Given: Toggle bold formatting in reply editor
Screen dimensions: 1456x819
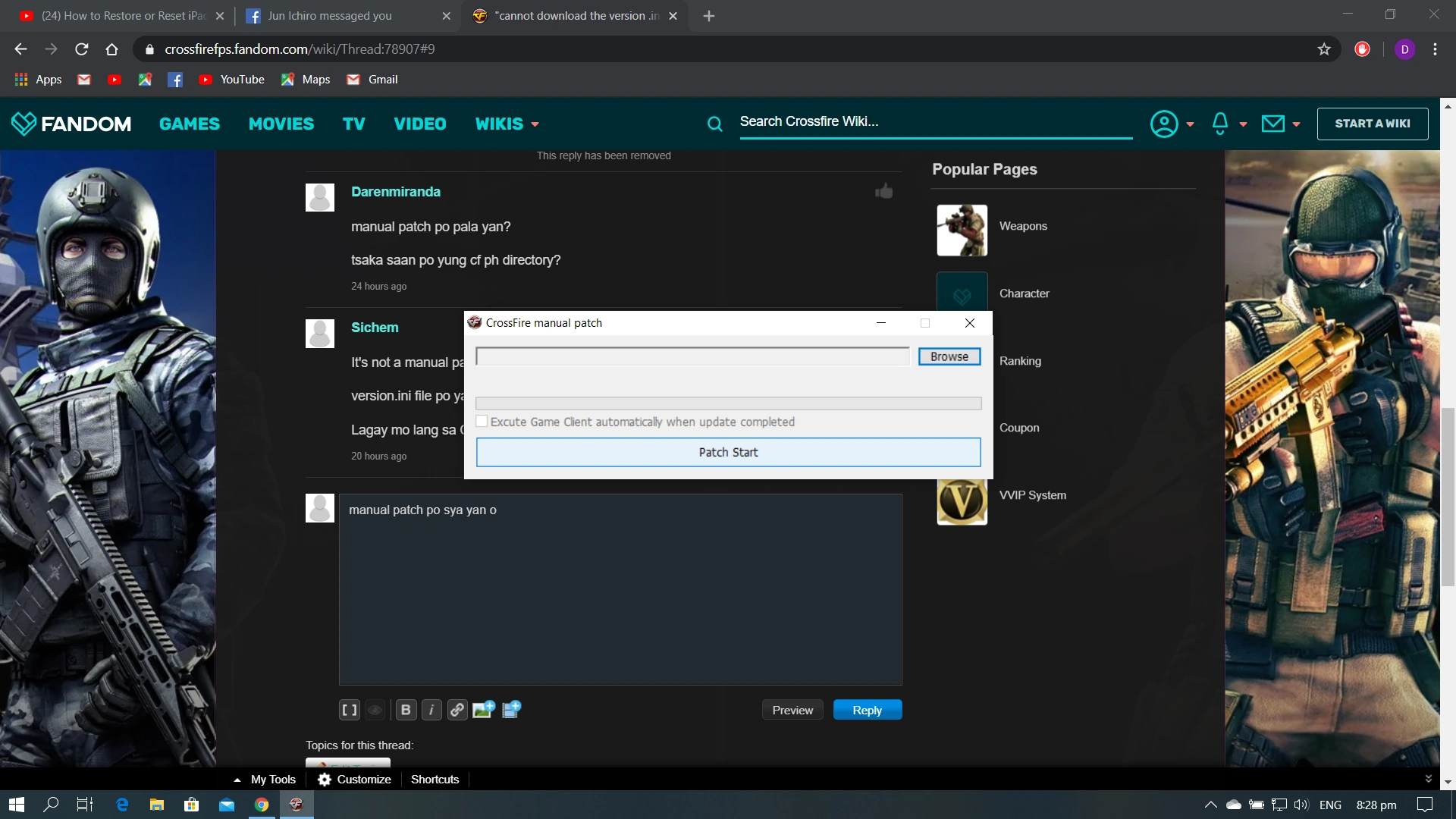Looking at the screenshot, I should (406, 710).
